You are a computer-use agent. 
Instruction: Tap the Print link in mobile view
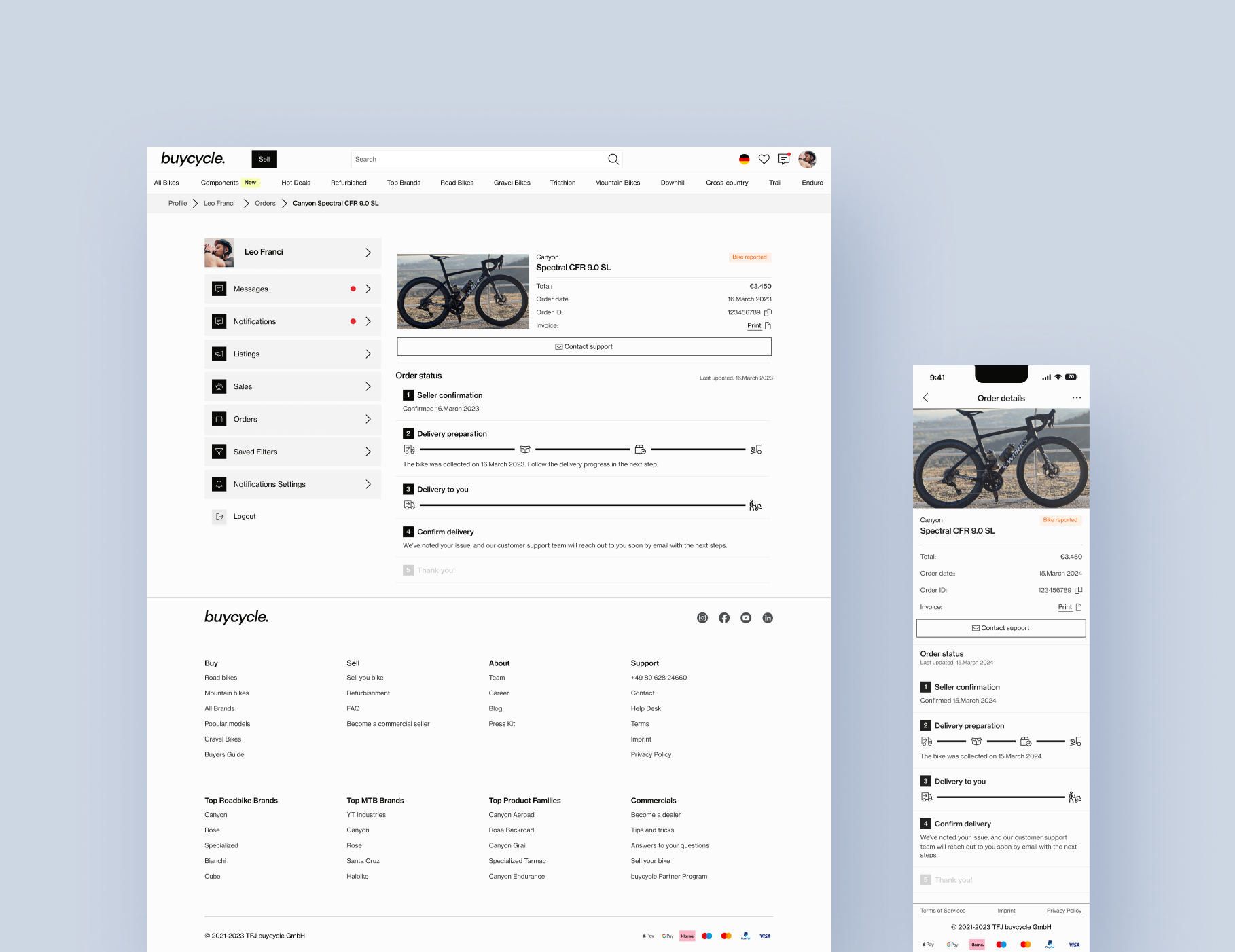click(x=1064, y=608)
